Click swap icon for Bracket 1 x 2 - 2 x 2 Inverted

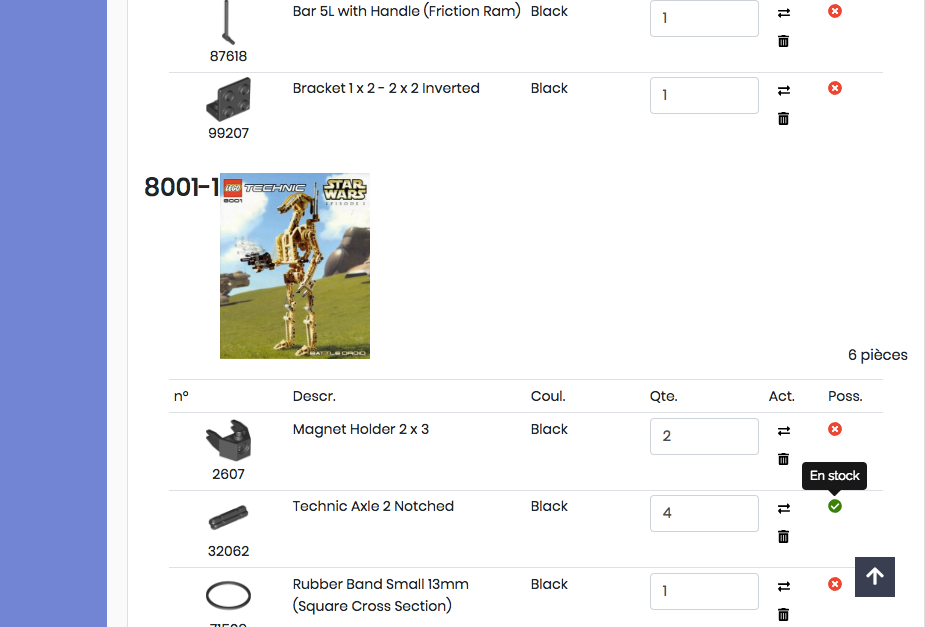coord(783,90)
